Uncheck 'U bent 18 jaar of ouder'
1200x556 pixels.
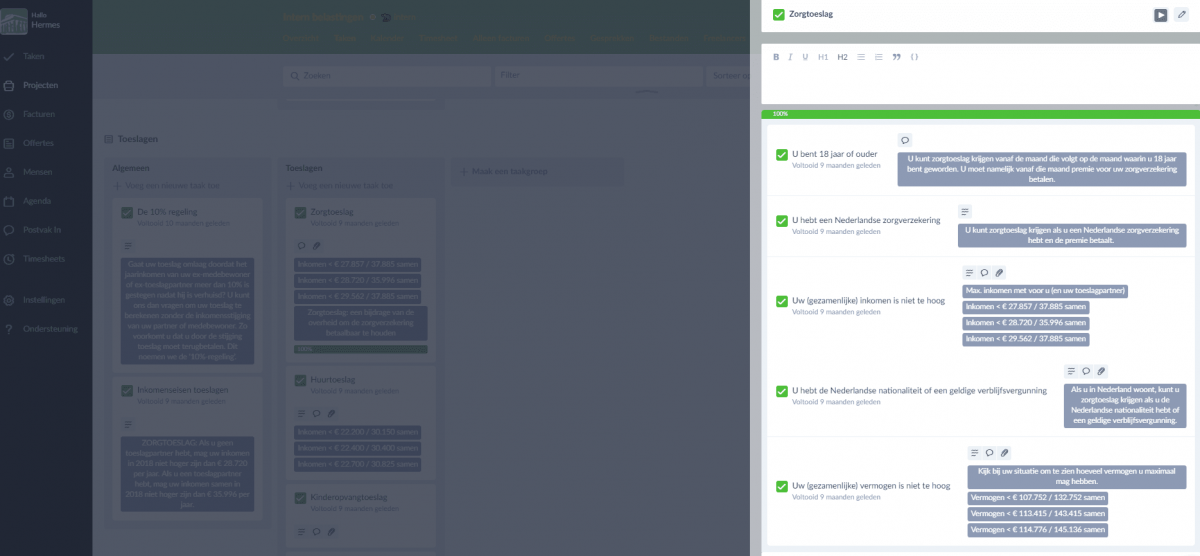[x=782, y=155]
